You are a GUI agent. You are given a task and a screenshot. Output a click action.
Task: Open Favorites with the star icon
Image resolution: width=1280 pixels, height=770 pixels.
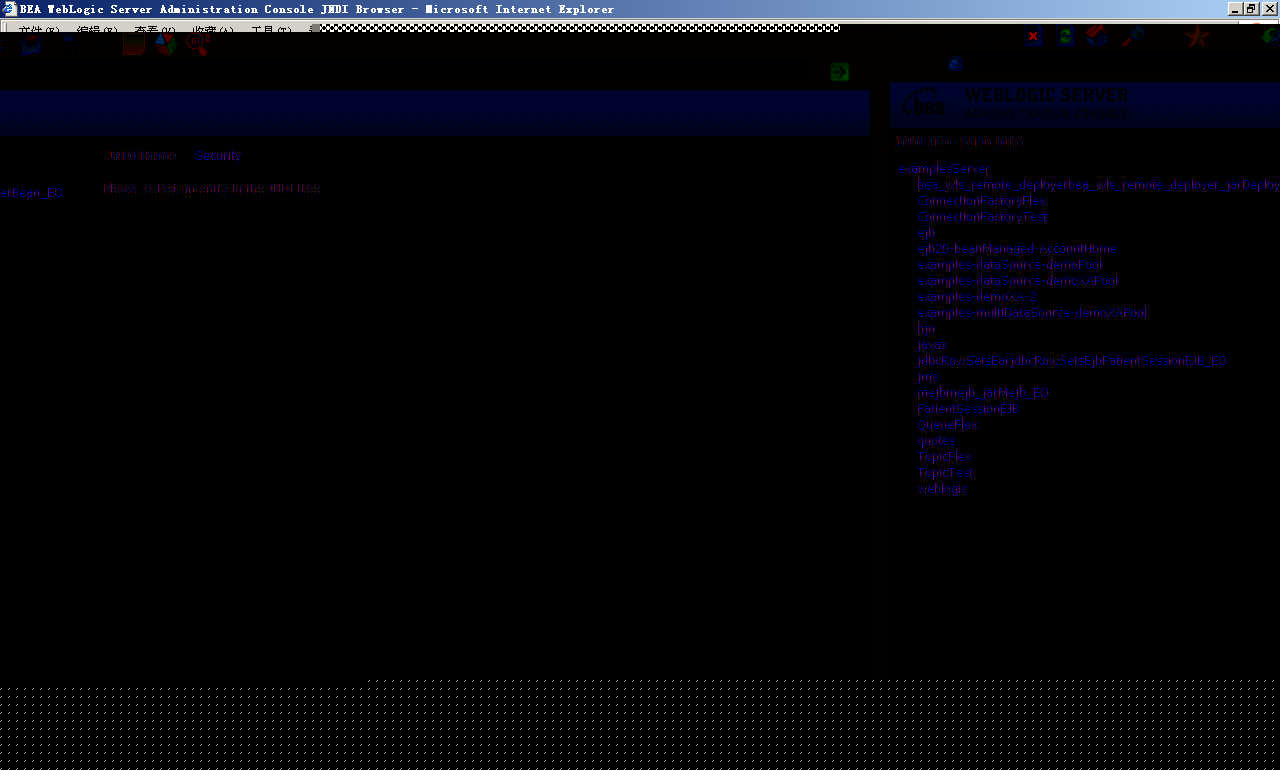[x=1196, y=37]
